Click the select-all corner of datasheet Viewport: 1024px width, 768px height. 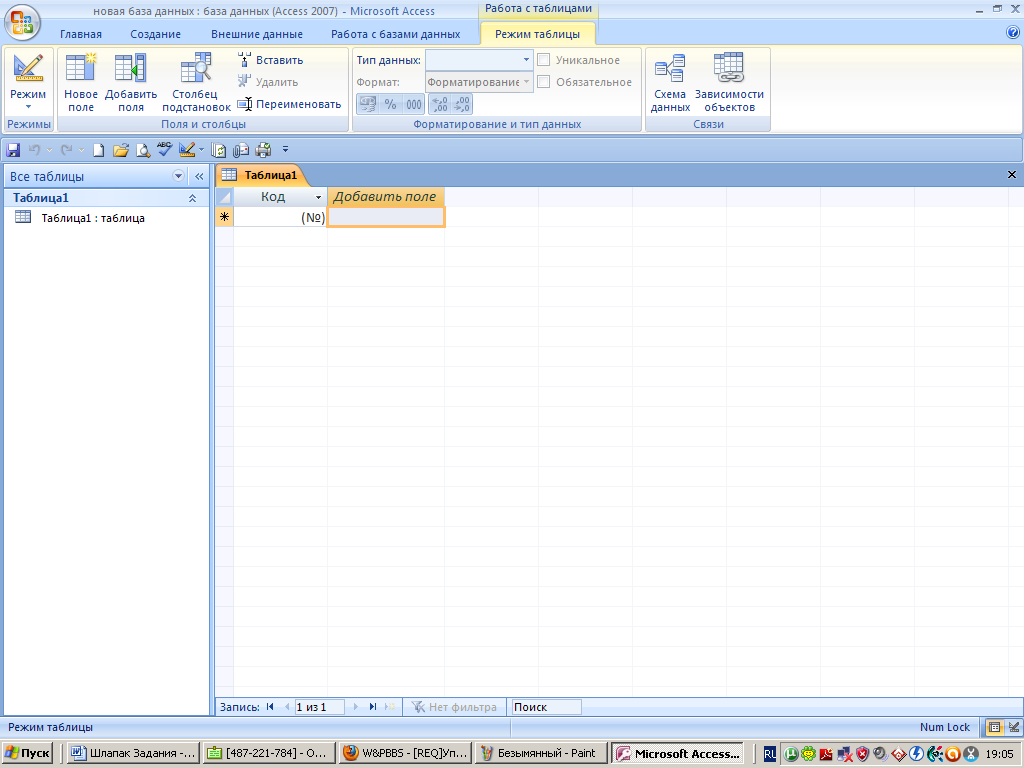pos(224,197)
